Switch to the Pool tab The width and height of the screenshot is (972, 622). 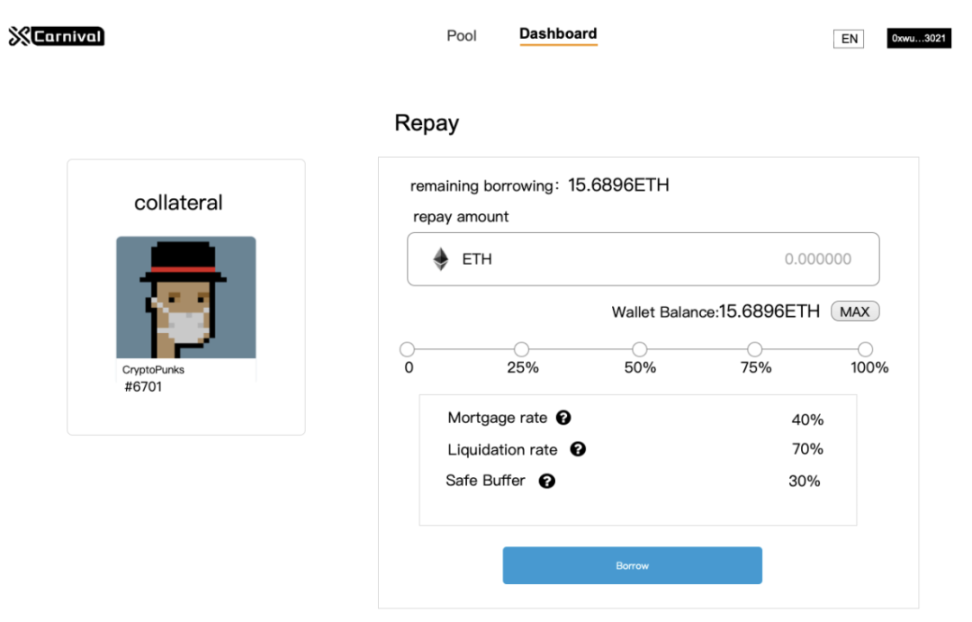pos(461,35)
